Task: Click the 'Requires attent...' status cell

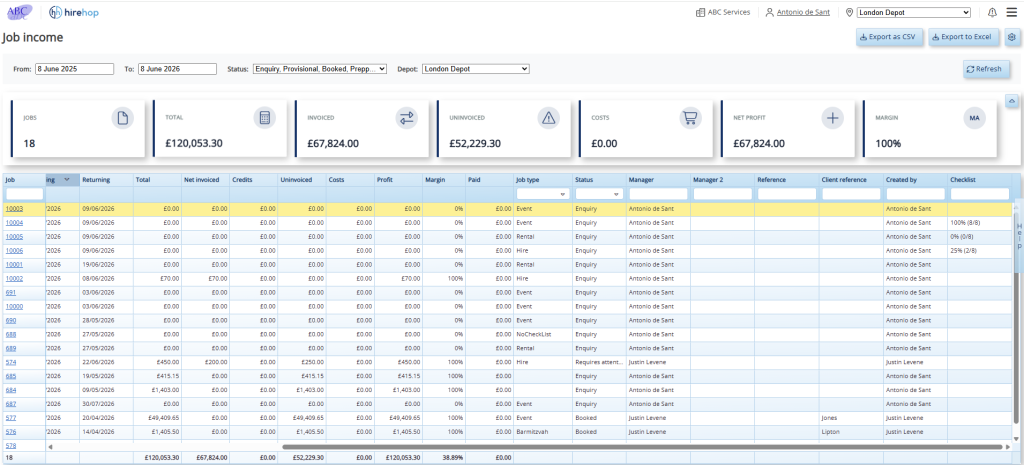Action: pos(598,362)
